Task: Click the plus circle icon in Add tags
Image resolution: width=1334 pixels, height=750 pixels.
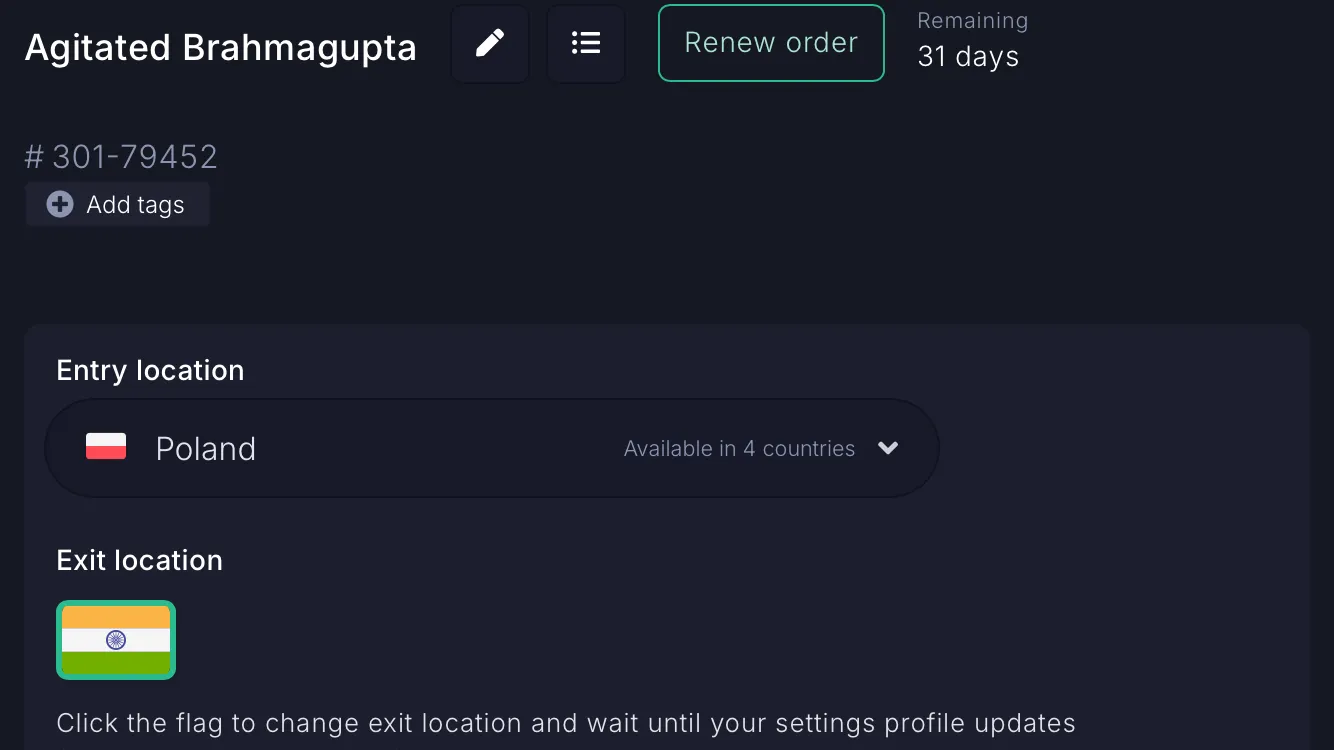Action: pyautogui.click(x=60, y=205)
